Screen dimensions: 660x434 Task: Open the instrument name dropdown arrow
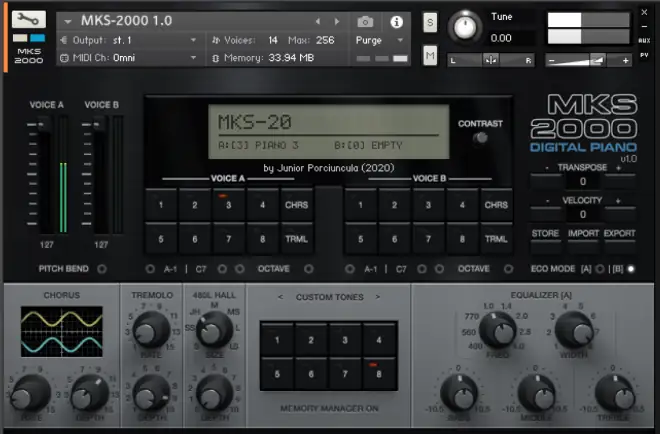tap(68, 21)
